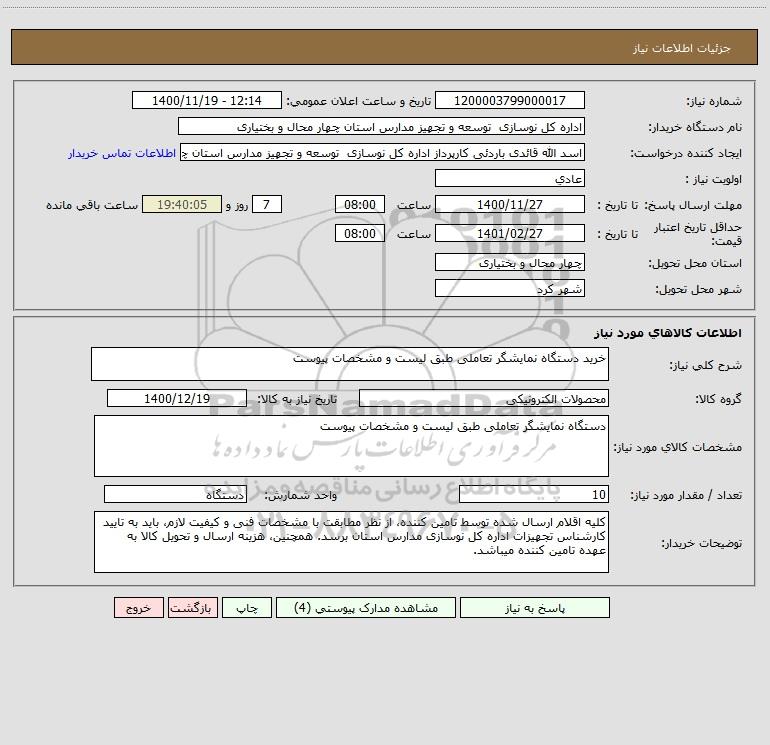Click the price validity date 1401/02/27

point(510,233)
